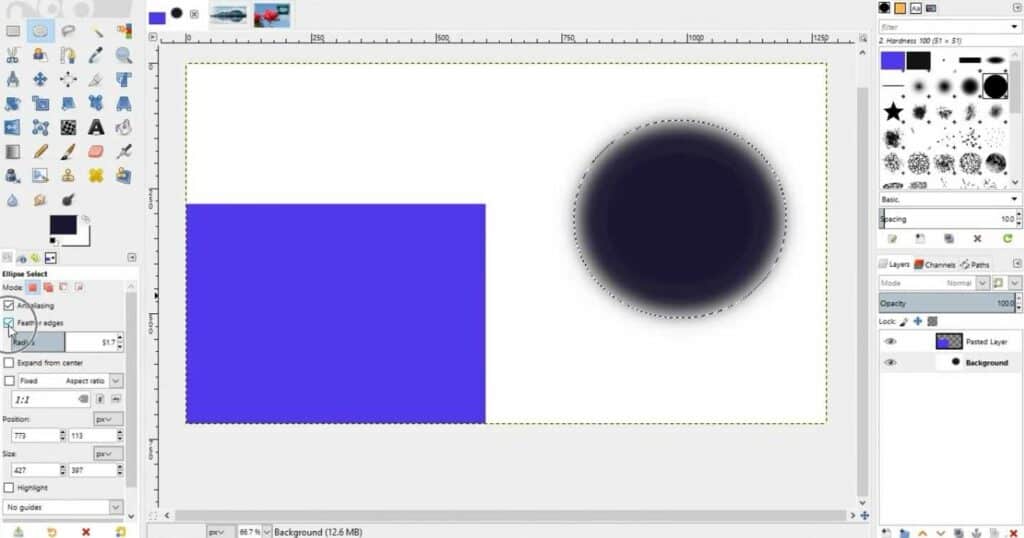Refresh brushes with the green arrow icon
The image size is (1024, 538).
click(x=1007, y=239)
